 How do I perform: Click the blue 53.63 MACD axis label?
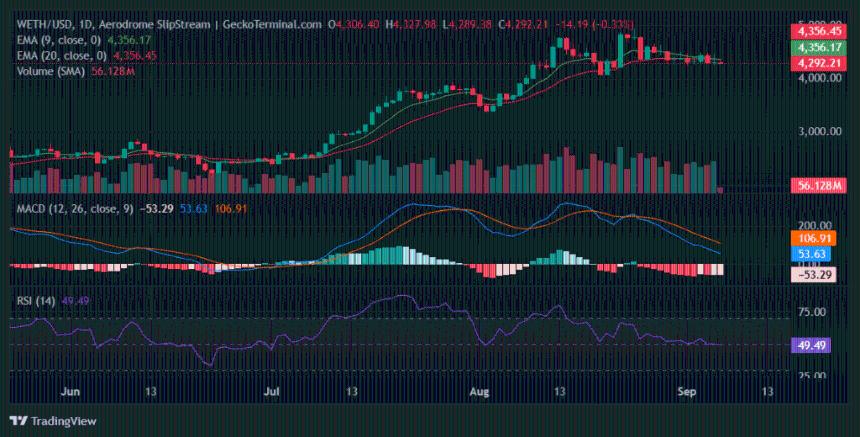[808, 254]
